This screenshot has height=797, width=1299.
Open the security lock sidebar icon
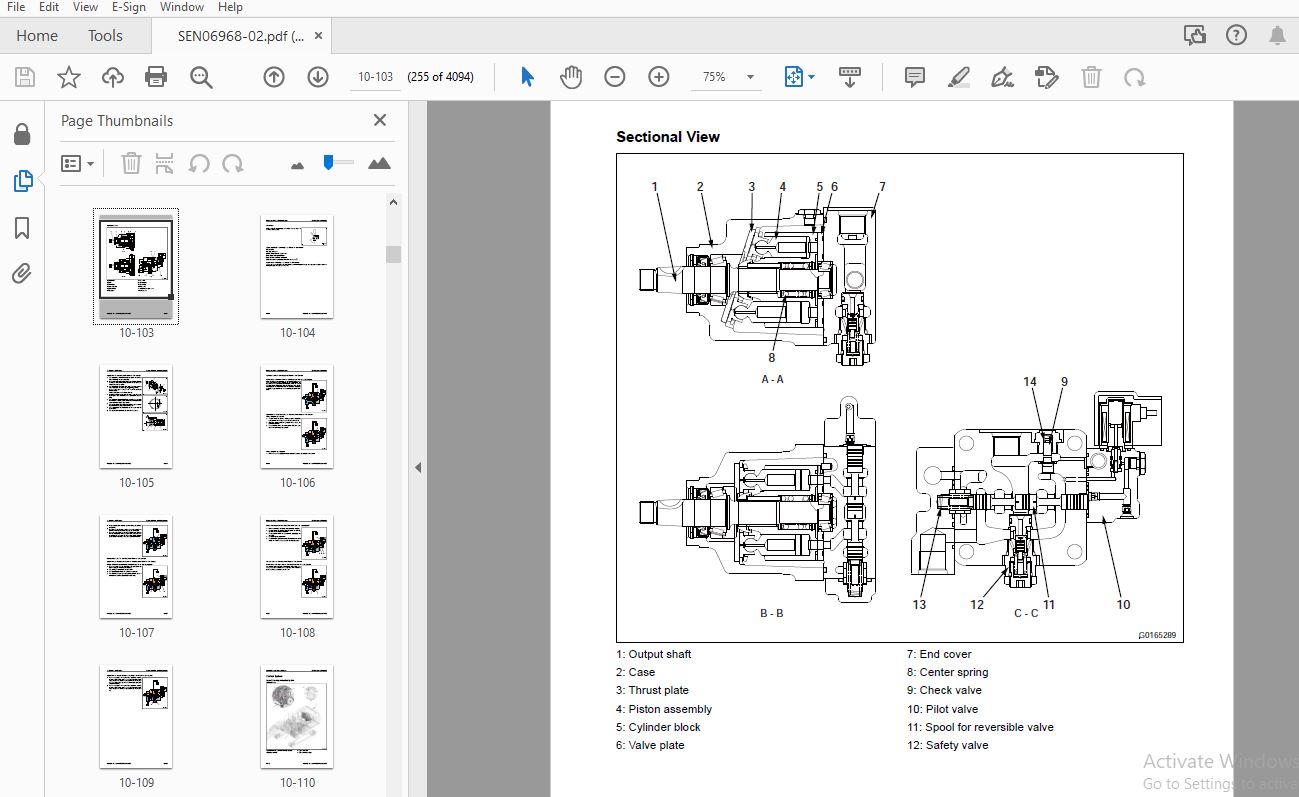22,135
